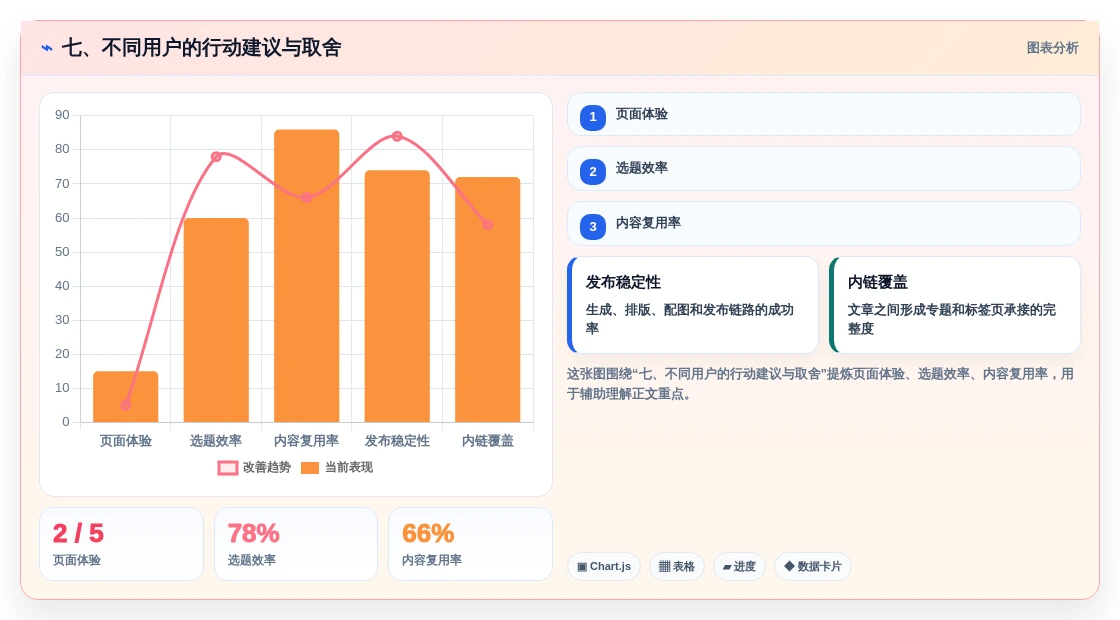Click the trend line point above 选题效率
This screenshot has width=1120, height=620.
216,156
